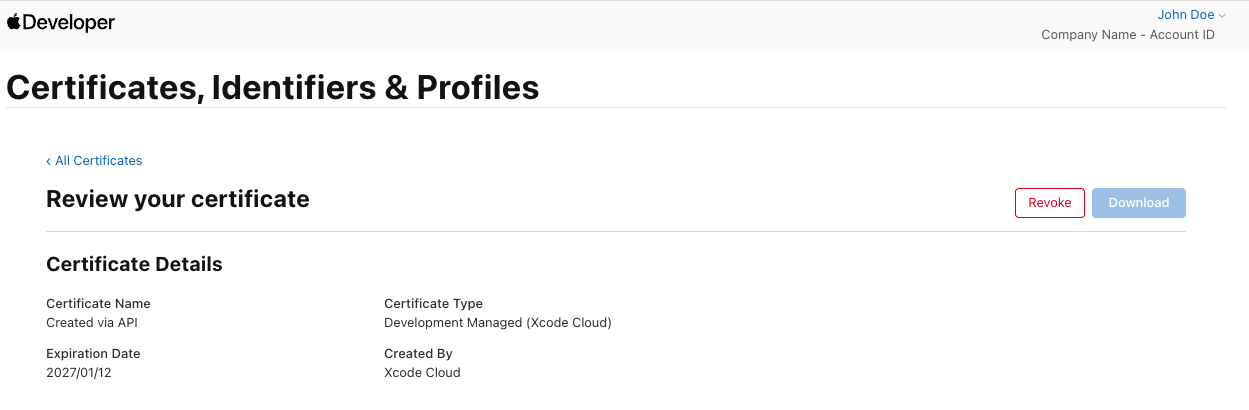Open the John Doe account menu
Screen dimensions: 1249x410
click(x=1185, y=15)
